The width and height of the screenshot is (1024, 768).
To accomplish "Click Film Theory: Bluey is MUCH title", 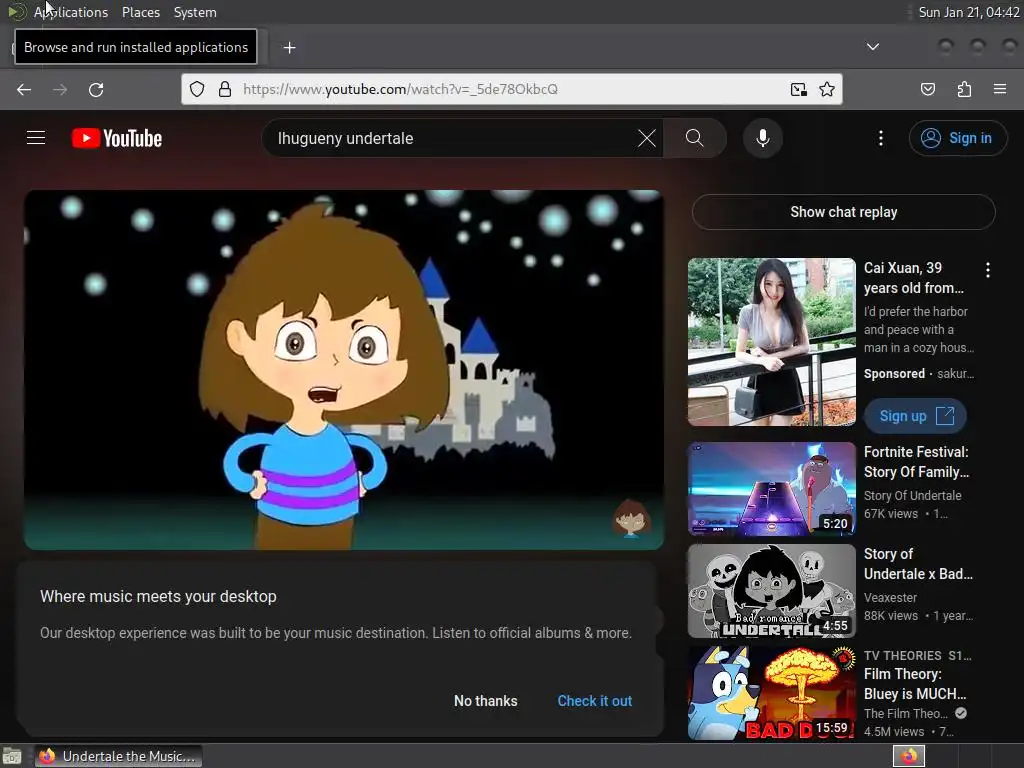I will coord(915,684).
